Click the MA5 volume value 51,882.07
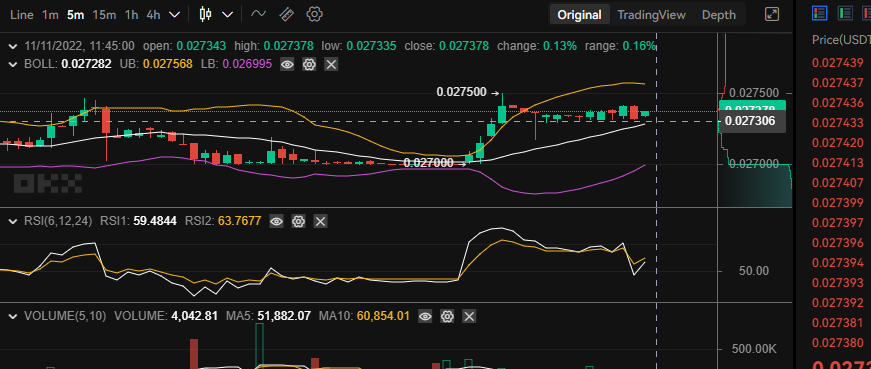This screenshot has width=871, height=369. point(284,317)
